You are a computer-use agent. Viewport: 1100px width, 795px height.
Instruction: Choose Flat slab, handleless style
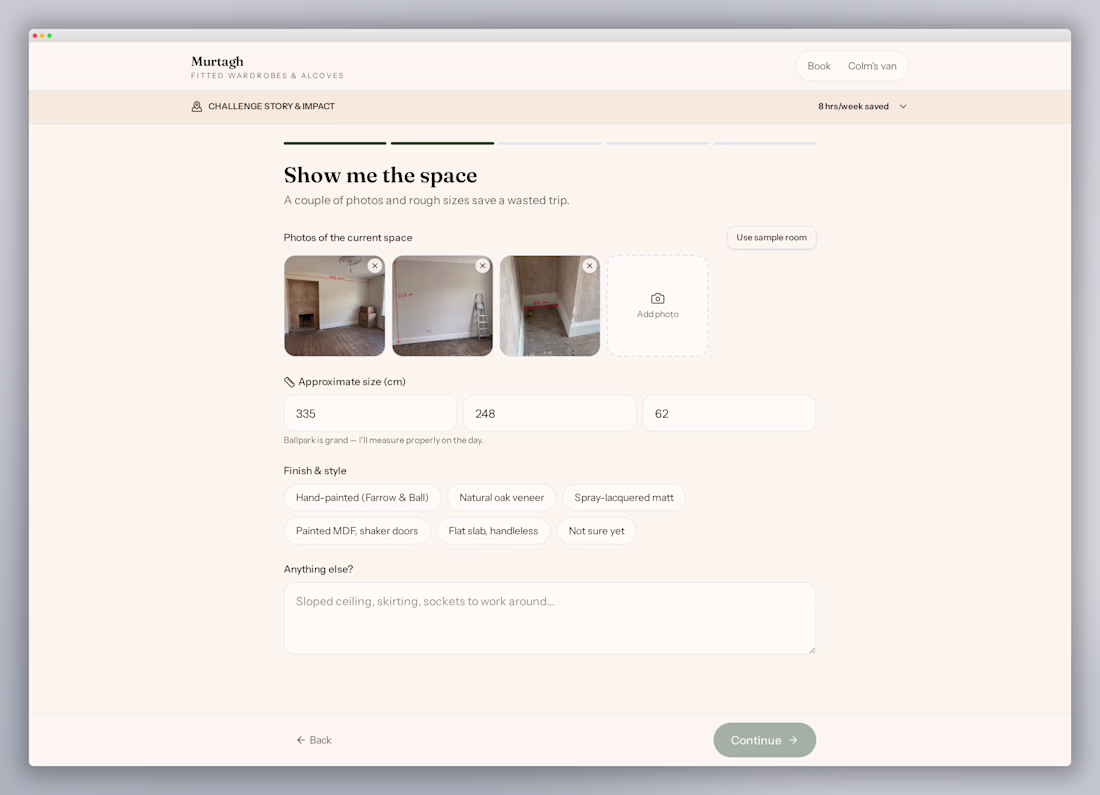493,531
